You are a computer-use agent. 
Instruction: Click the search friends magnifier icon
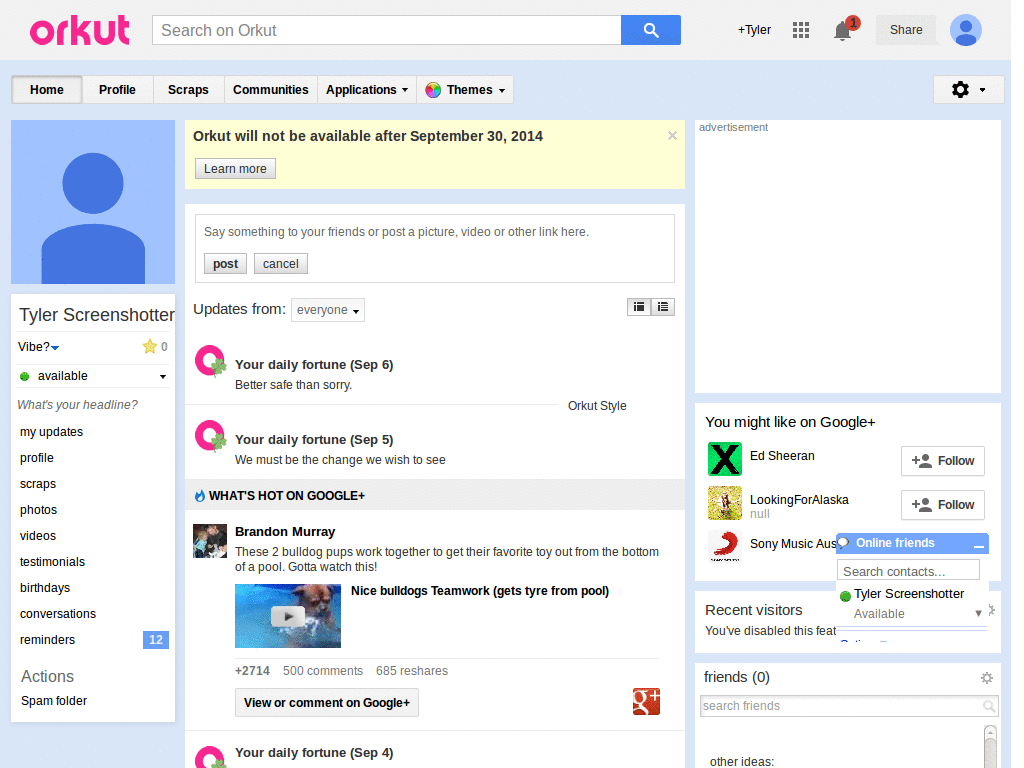coord(989,706)
